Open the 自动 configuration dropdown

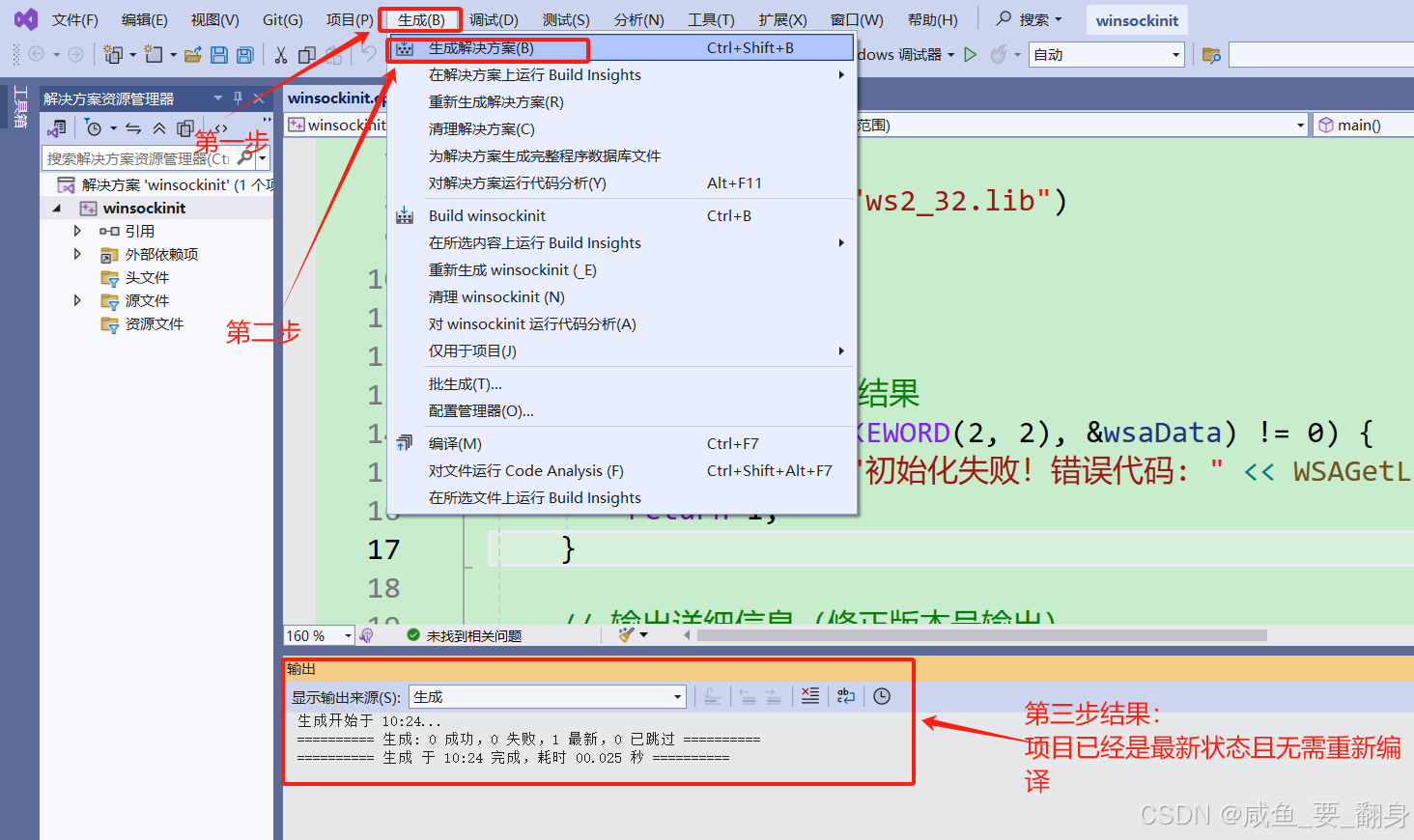click(1176, 55)
